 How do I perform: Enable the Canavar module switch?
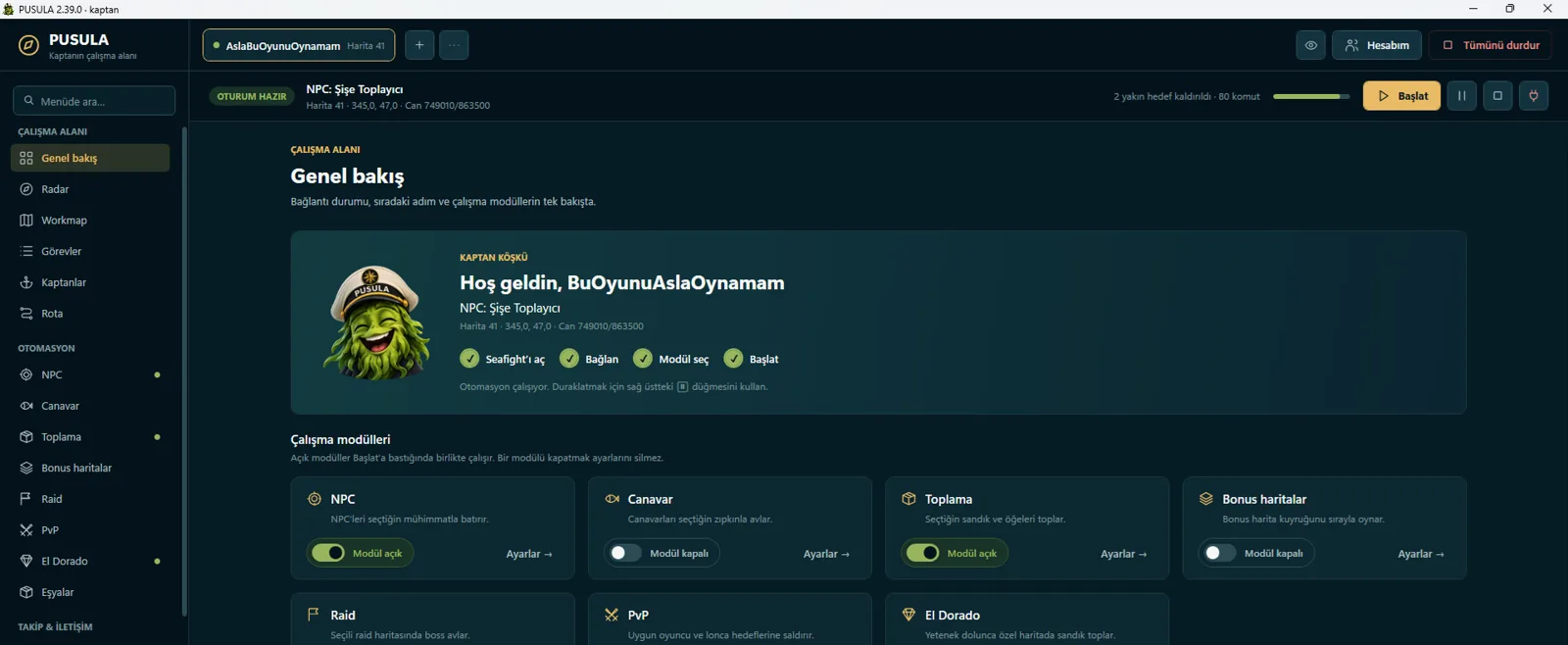click(x=625, y=553)
